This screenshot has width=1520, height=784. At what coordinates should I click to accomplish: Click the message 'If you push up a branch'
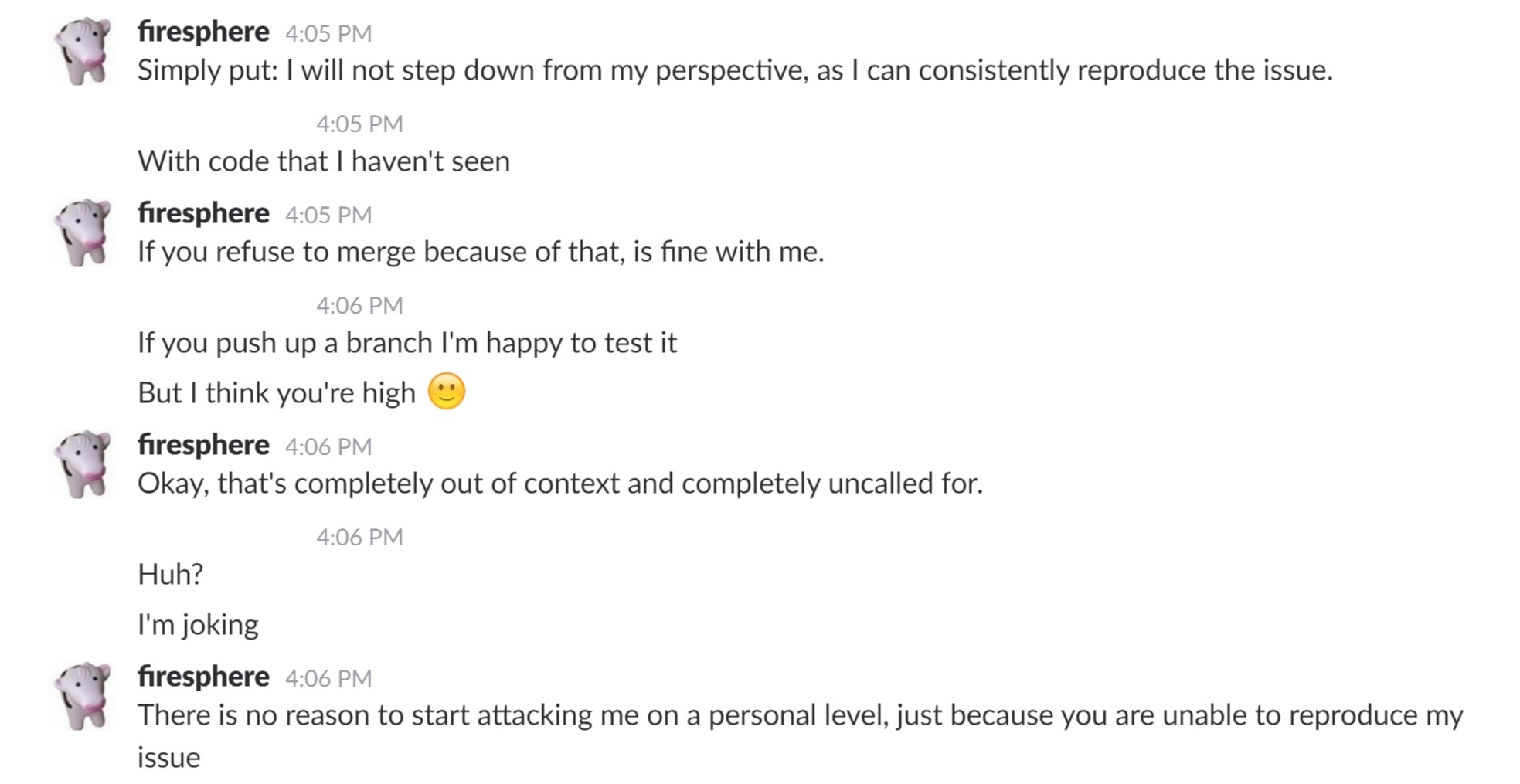point(407,343)
